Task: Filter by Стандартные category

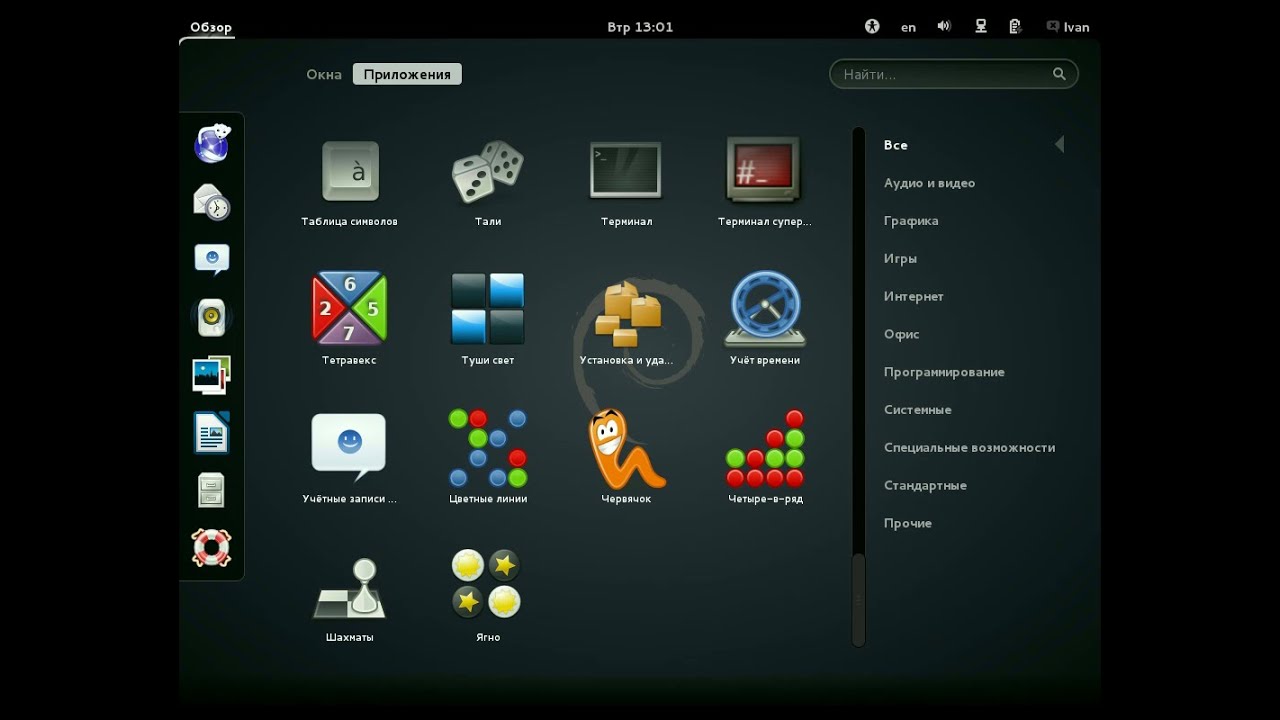Action: pyautogui.click(x=925, y=485)
